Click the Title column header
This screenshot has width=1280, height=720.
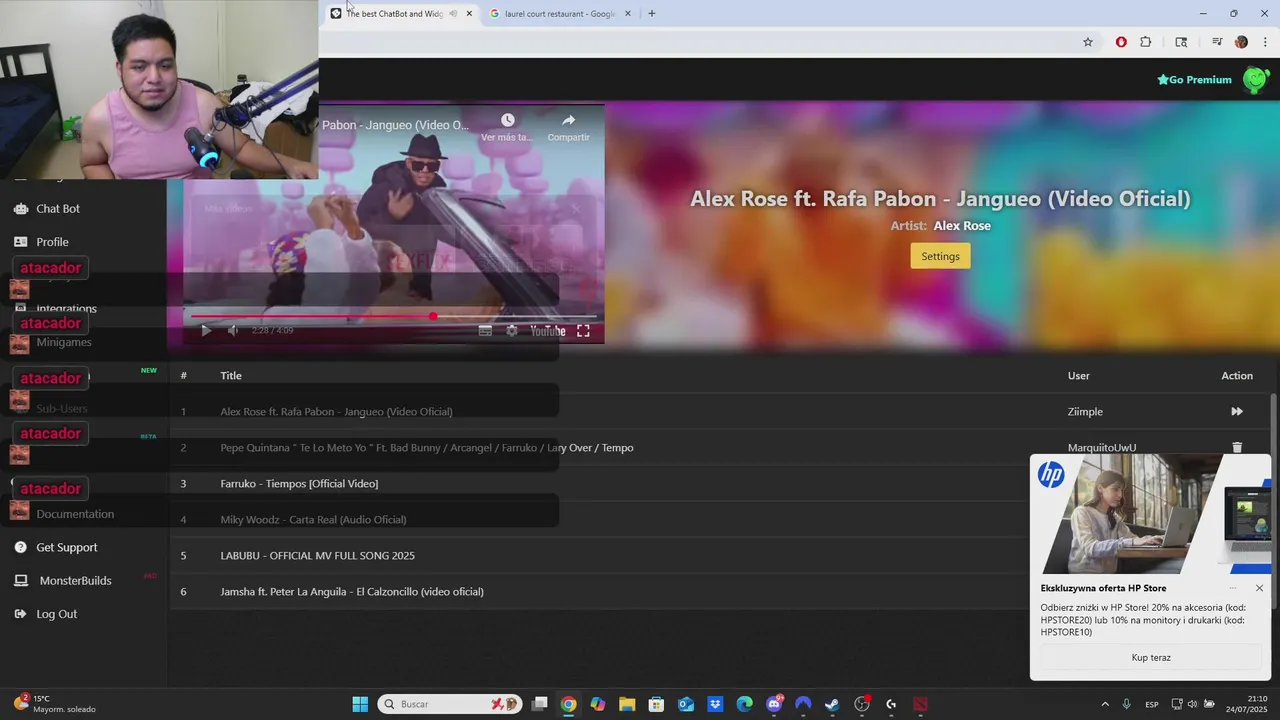tap(231, 375)
